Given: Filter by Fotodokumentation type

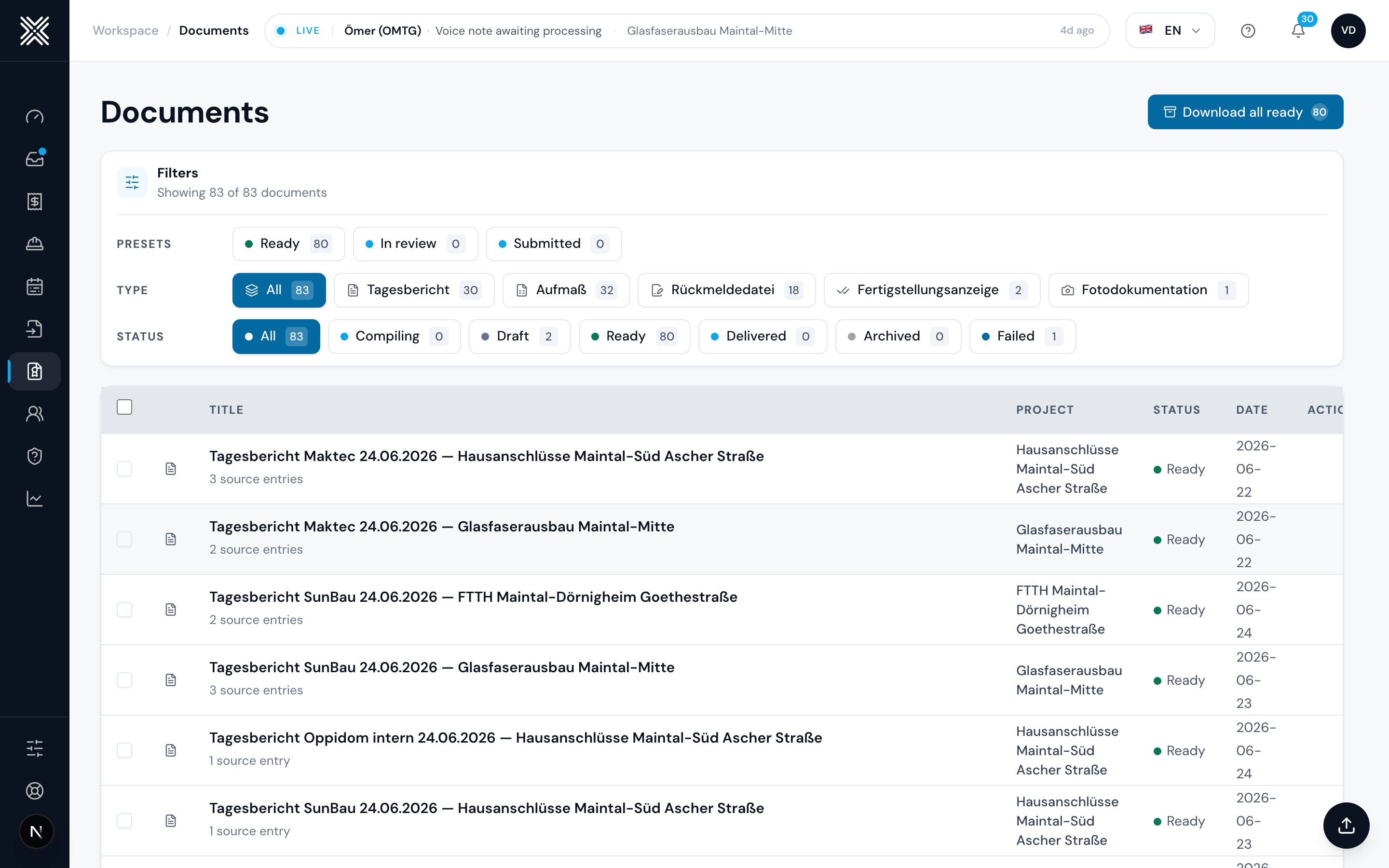Looking at the screenshot, I should click(1148, 290).
